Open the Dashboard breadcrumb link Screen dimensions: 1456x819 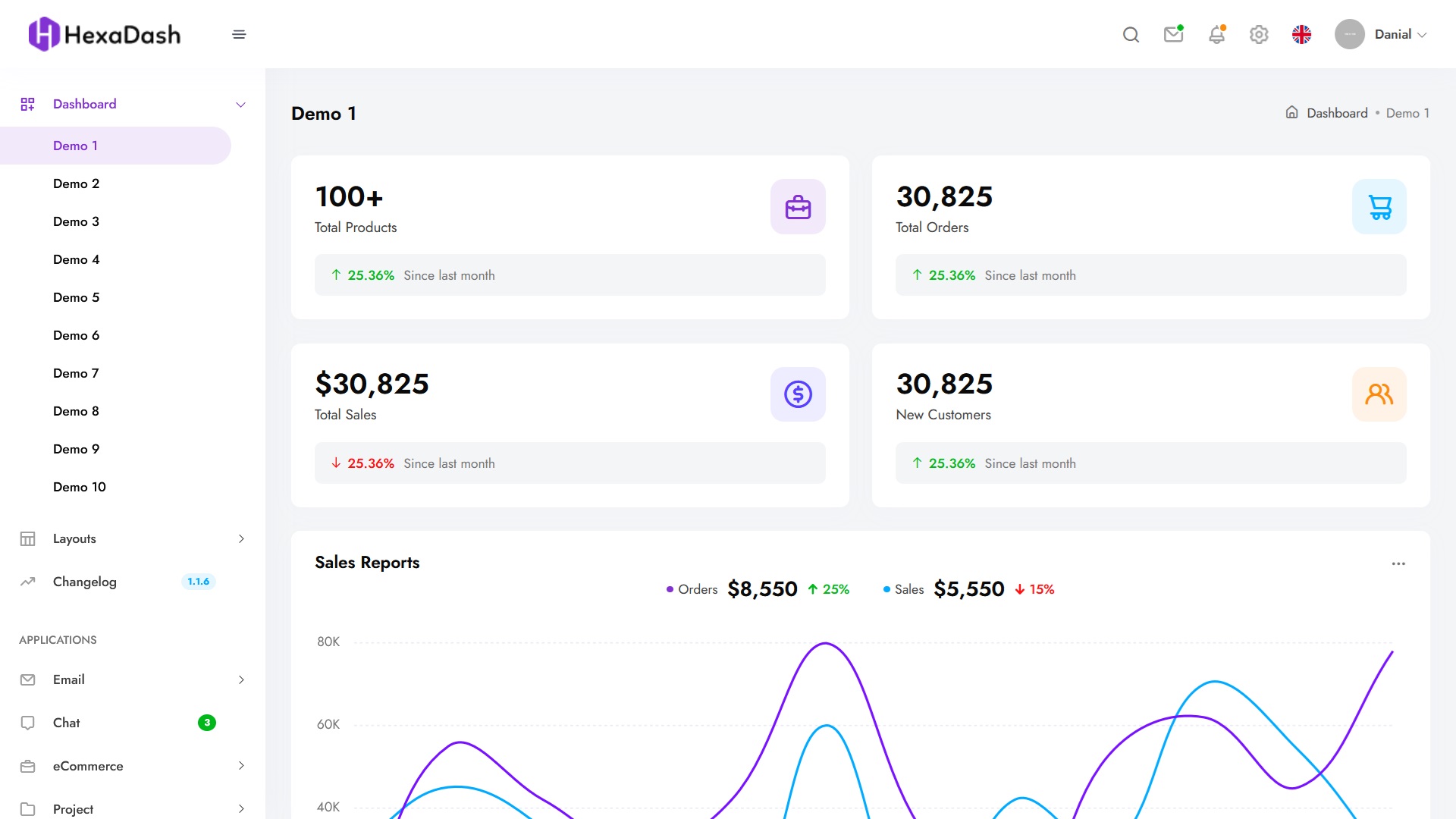(x=1336, y=112)
